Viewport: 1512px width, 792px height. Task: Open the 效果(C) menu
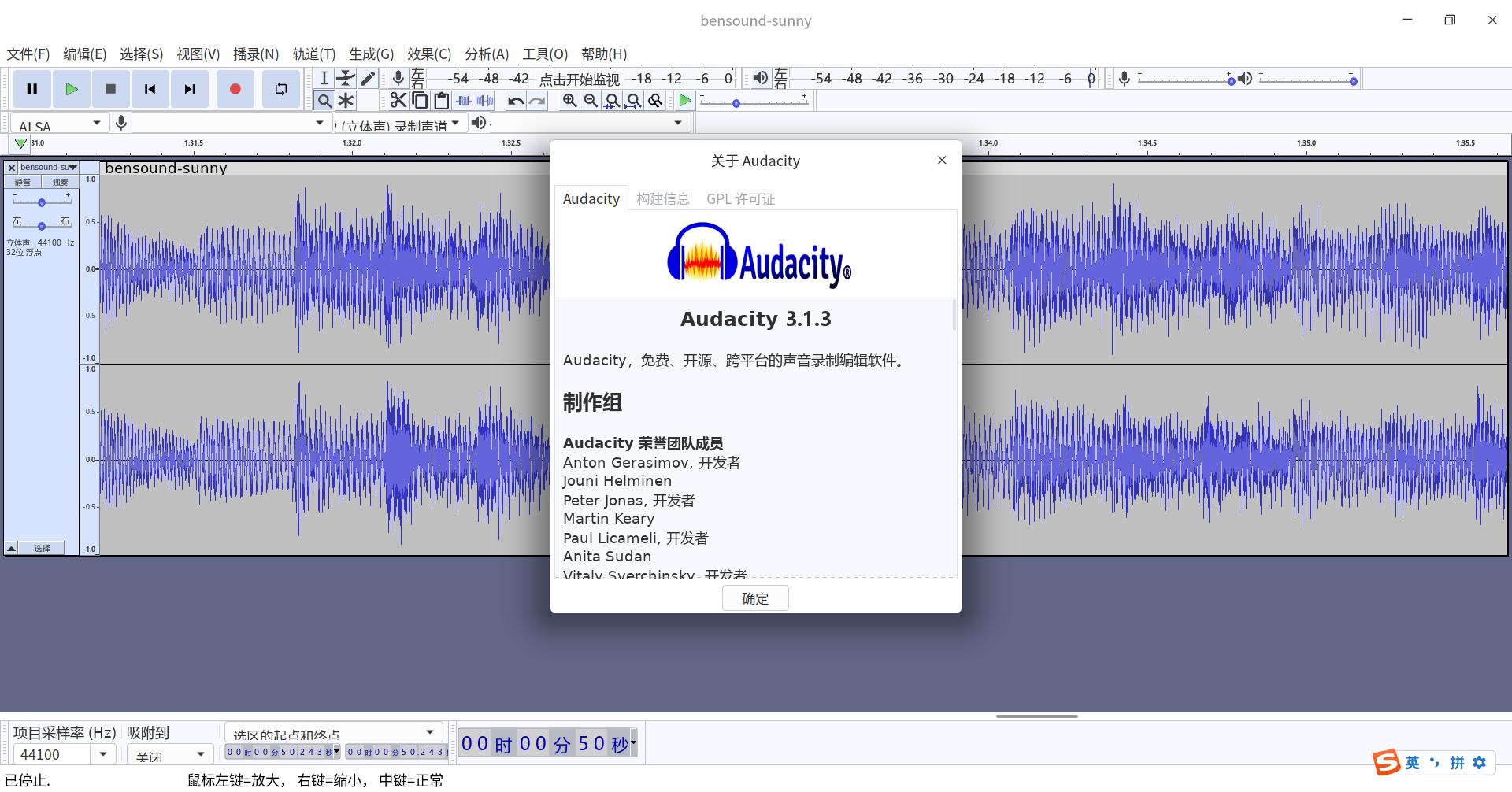point(428,54)
